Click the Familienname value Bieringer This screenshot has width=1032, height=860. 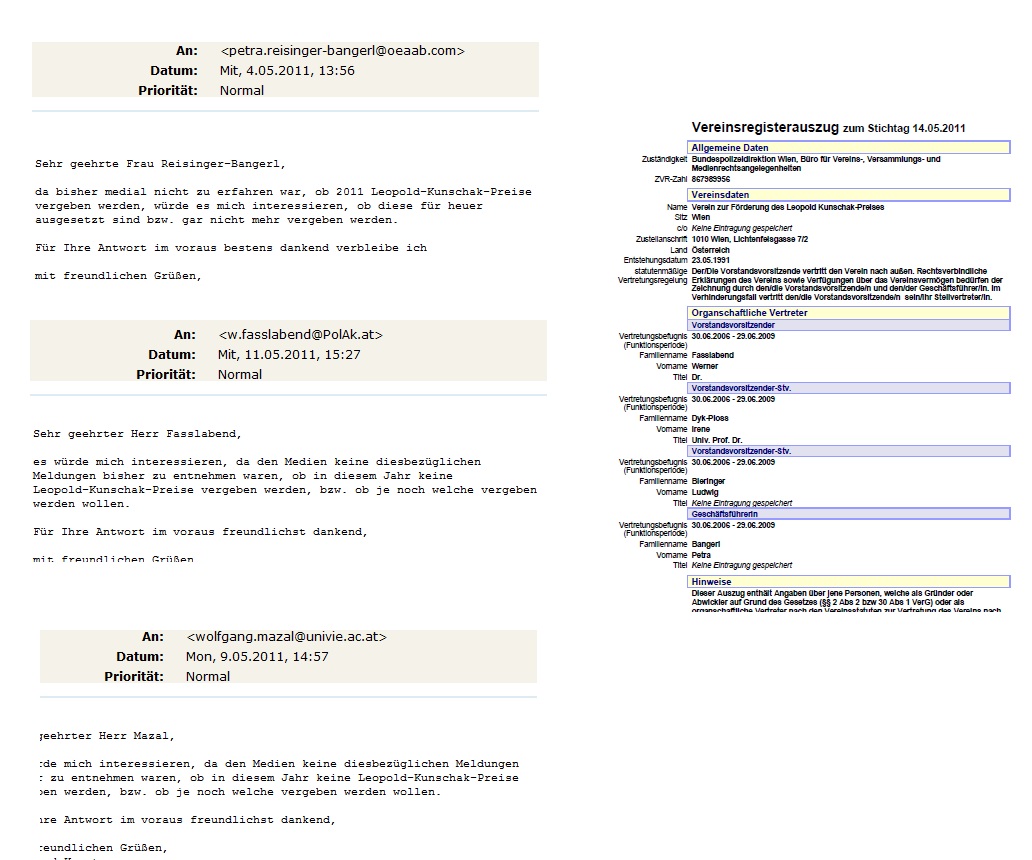click(709, 481)
